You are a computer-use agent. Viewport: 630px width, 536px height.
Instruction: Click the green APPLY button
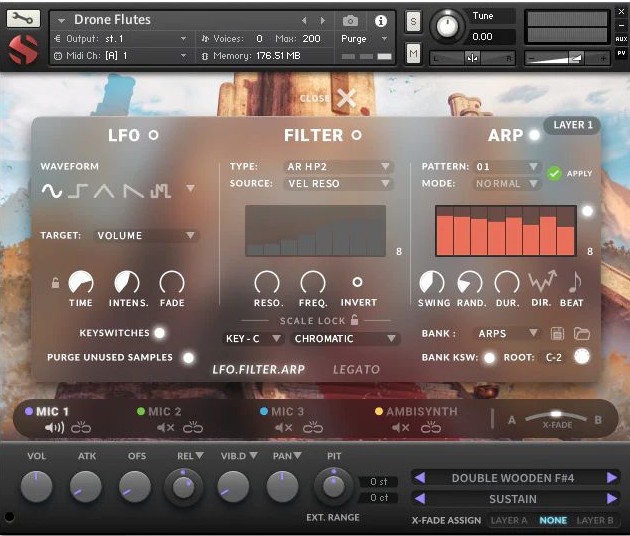pos(554,174)
